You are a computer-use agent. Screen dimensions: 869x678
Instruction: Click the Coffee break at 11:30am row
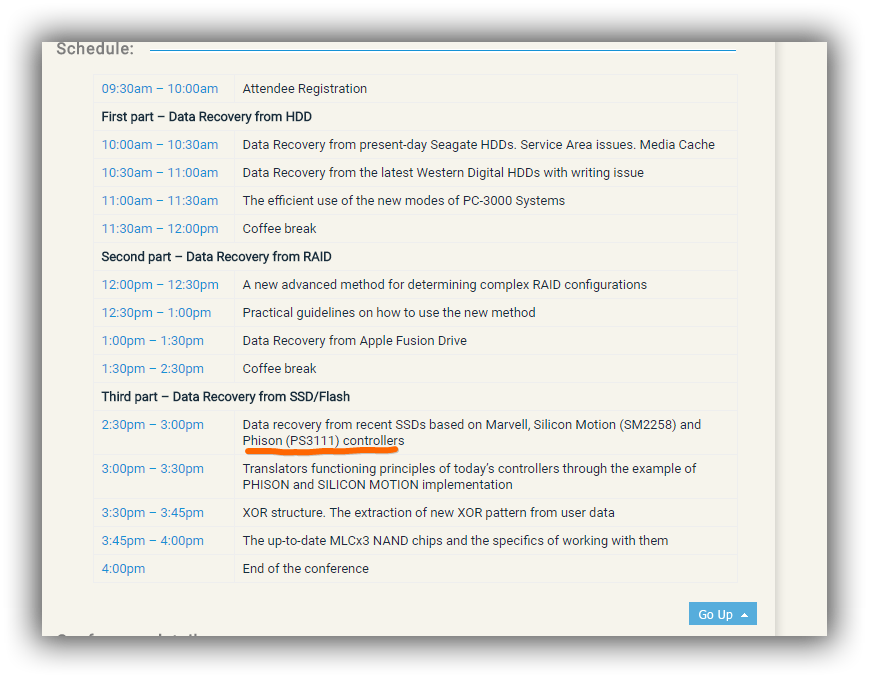click(279, 228)
